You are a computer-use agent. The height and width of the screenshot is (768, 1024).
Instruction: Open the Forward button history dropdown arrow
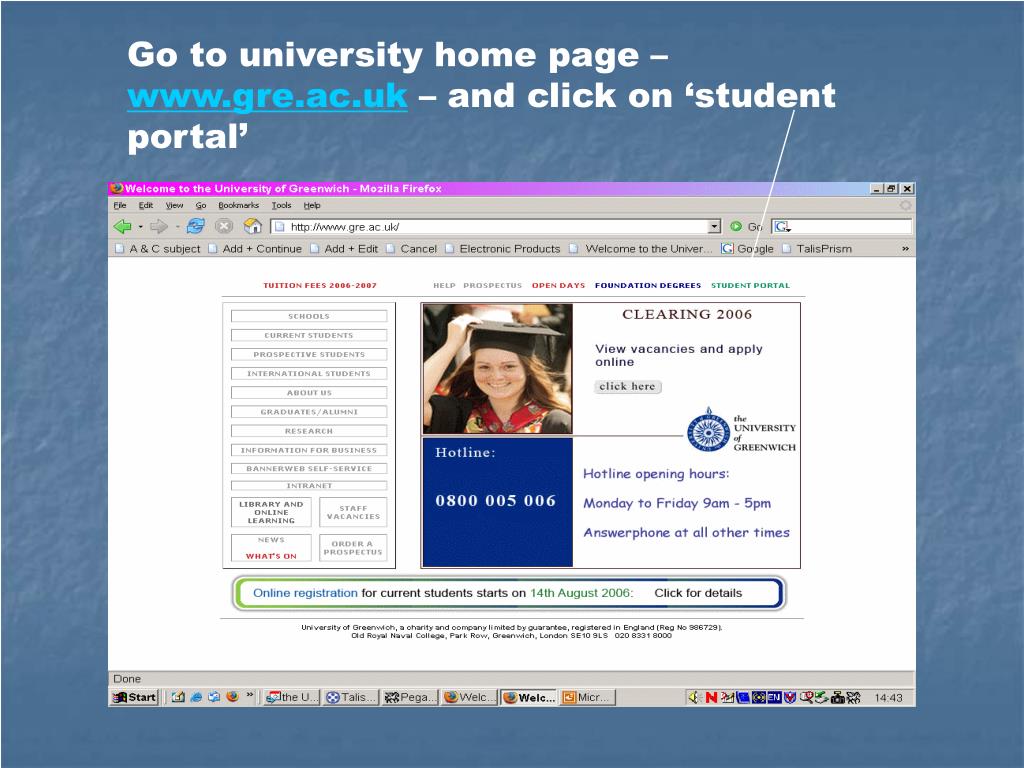176,227
